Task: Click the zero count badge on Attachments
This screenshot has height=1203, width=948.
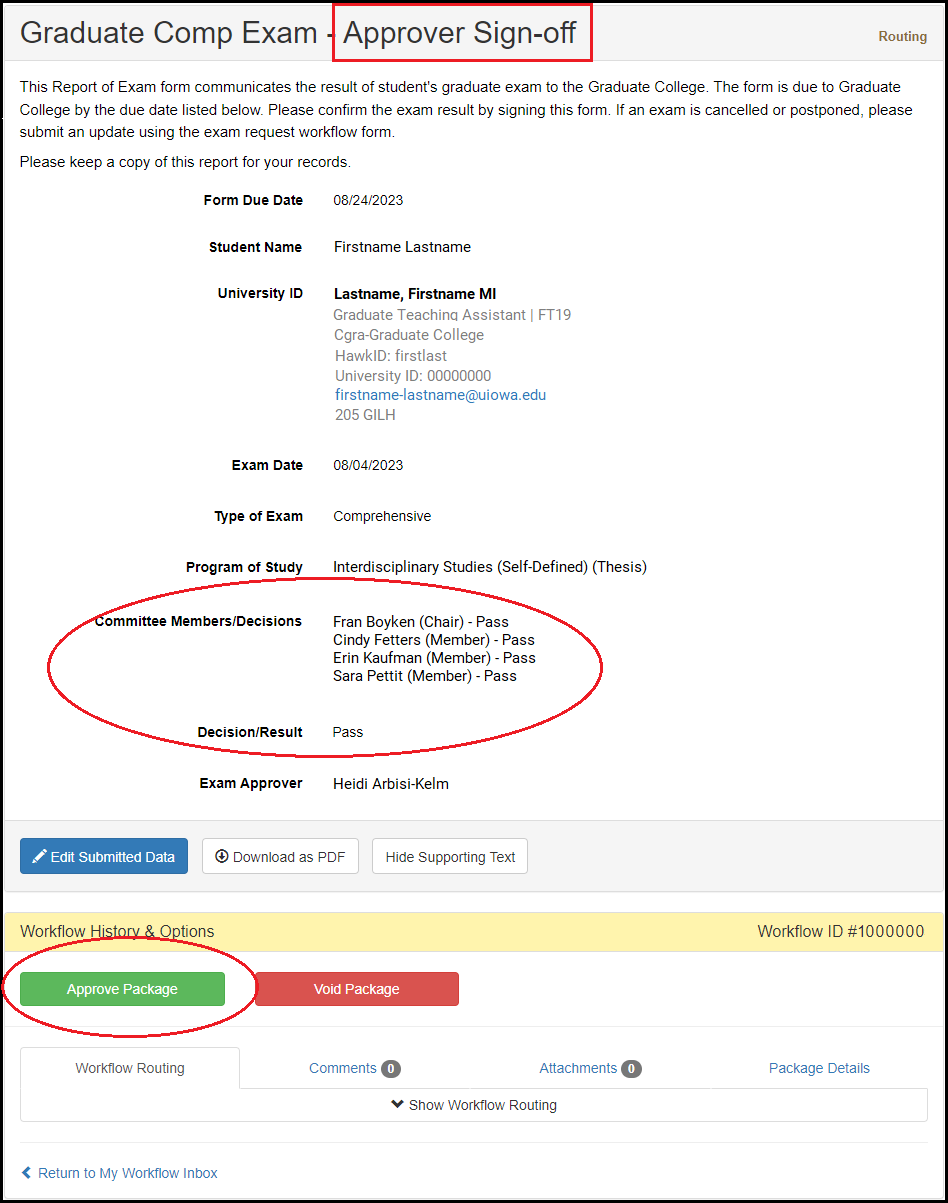Action: click(632, 1067)
